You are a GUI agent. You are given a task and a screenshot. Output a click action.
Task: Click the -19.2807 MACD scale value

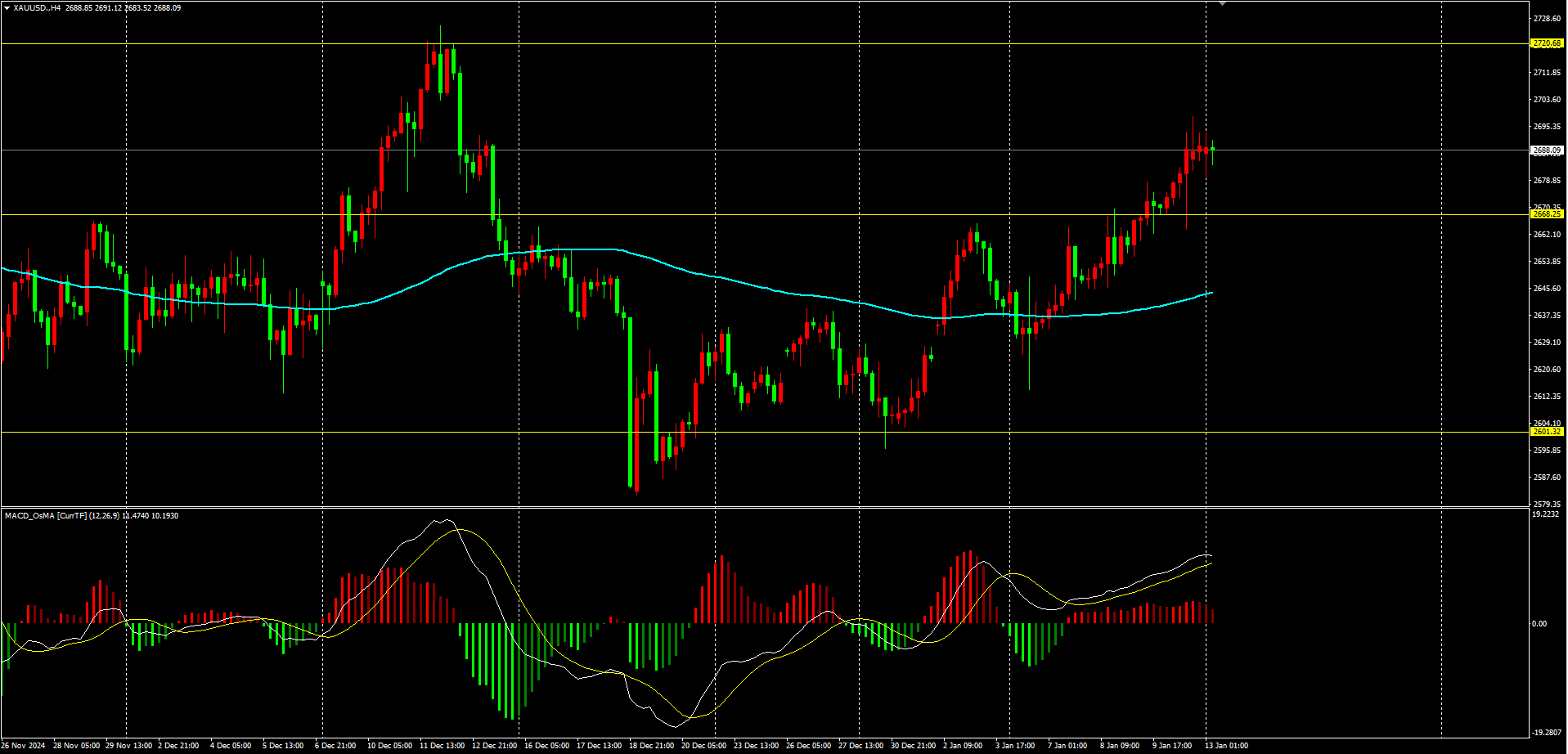click(x=1546, y=733)
